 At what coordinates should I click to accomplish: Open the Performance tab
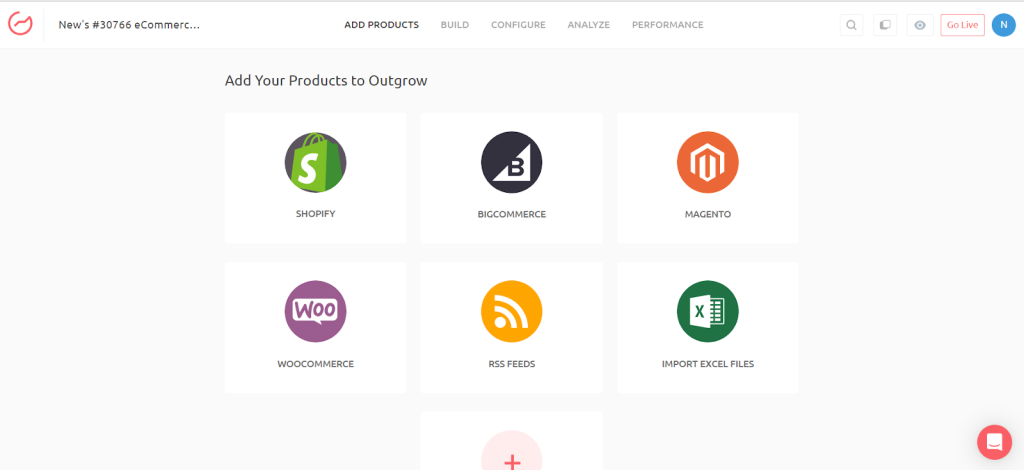tap(667, 25)
